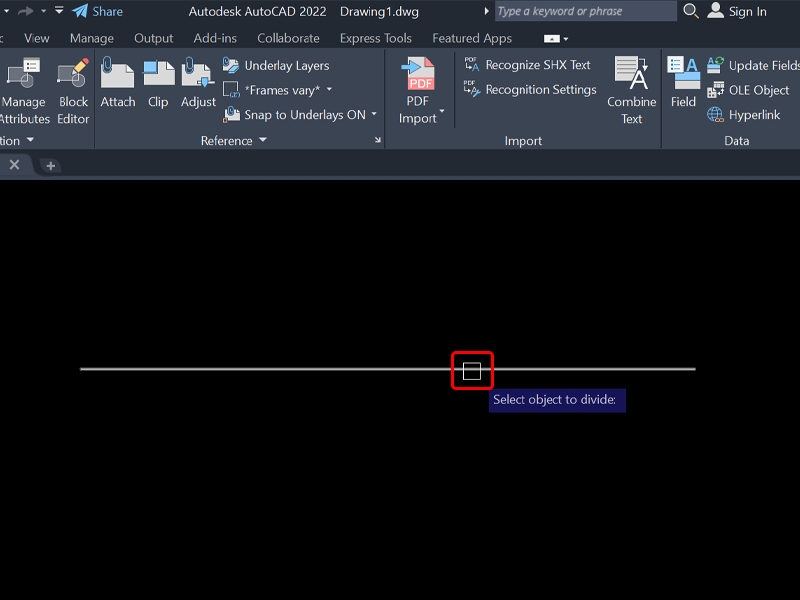
Task: Open the Customize Quick Access Toolbar dropdown
Action: point(59,10)
